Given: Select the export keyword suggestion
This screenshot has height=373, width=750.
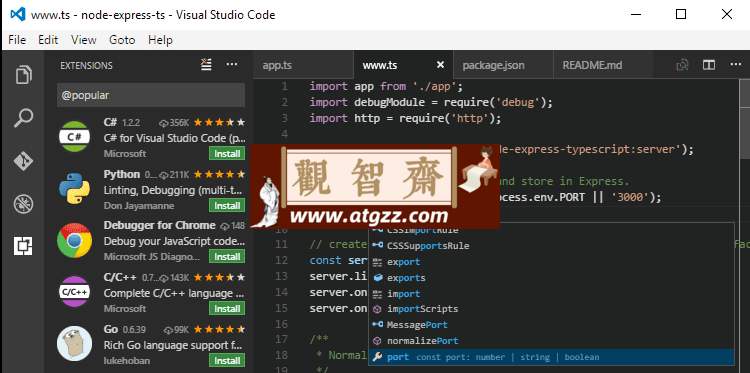Looking at the screenshot, I should pos(551,262).
